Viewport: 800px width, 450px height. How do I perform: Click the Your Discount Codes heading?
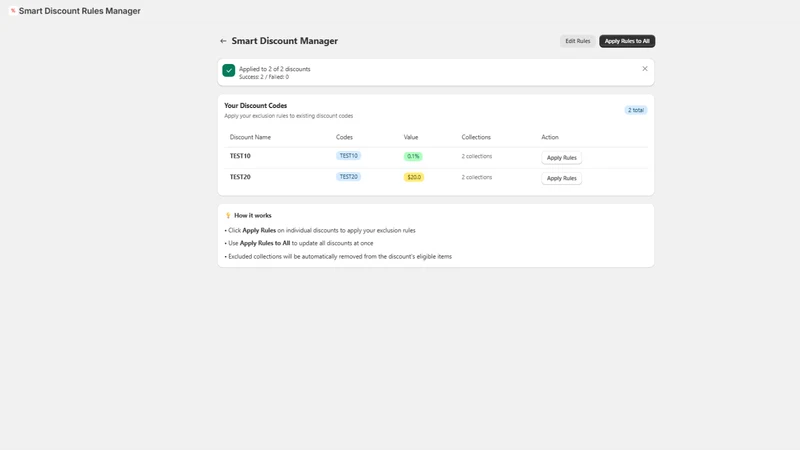coord(256,106)
